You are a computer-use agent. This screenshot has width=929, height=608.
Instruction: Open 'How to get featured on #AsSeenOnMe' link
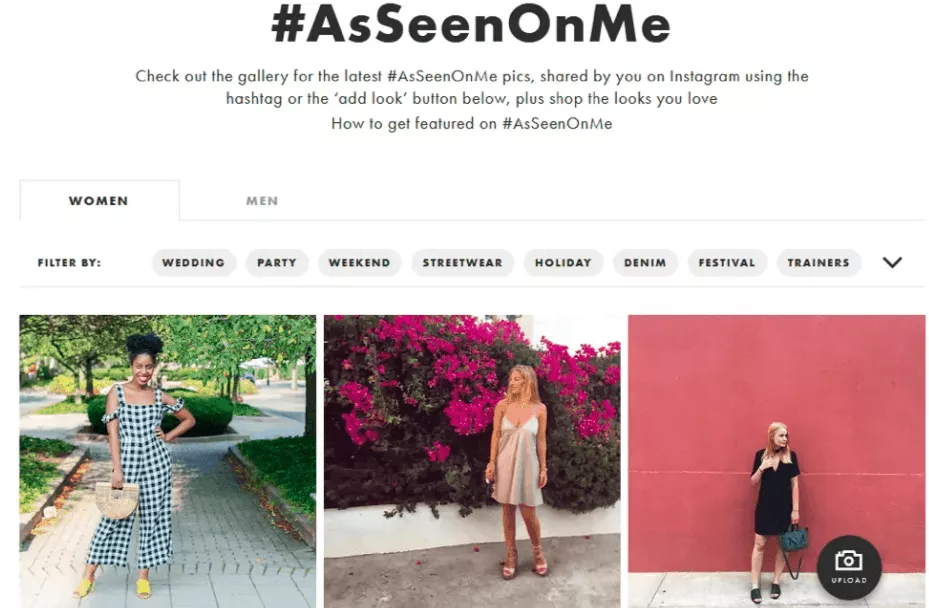(471, 124)
